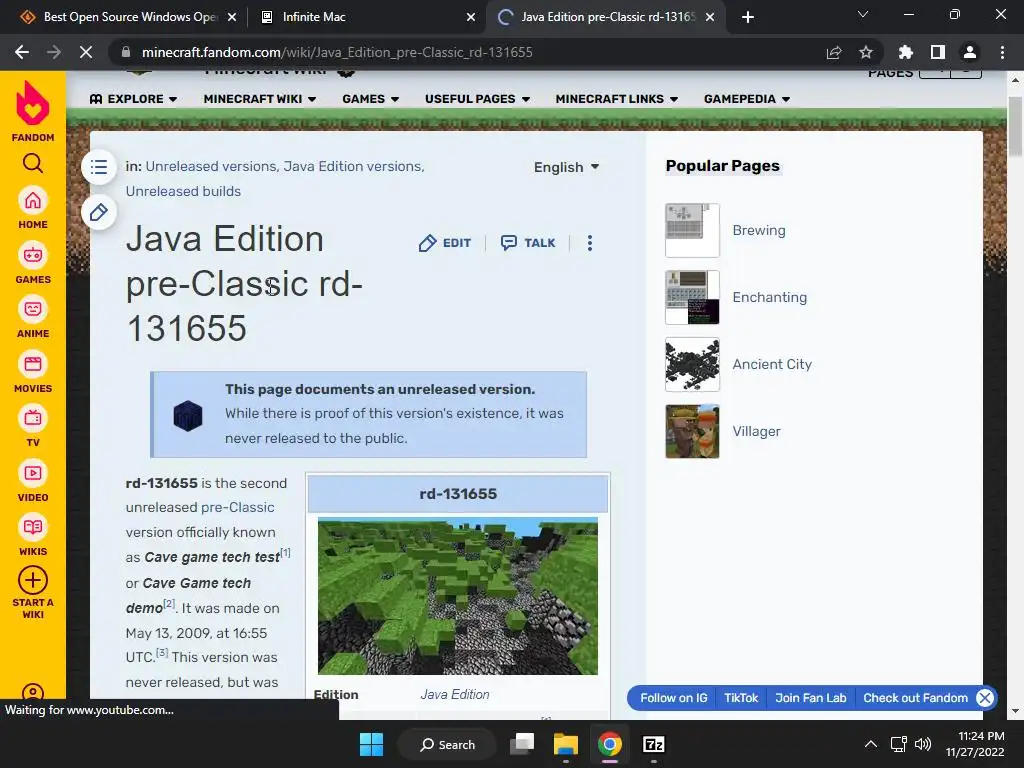Expand the Minecraft Links dropdown
Image resolution: width=1024 pixels, height=768 pixels.
click(x=616, y=99)
